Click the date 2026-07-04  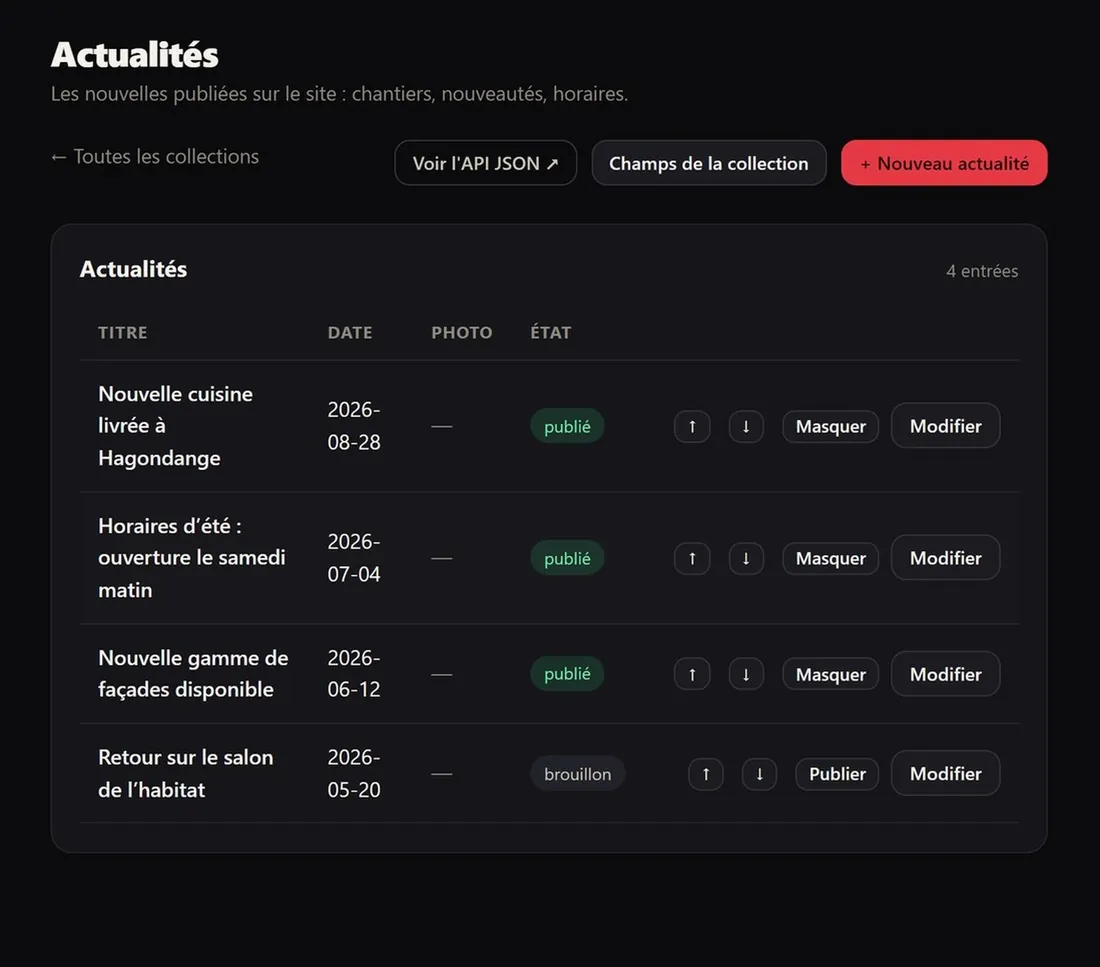pyautogui.click(x=354, y=558)
